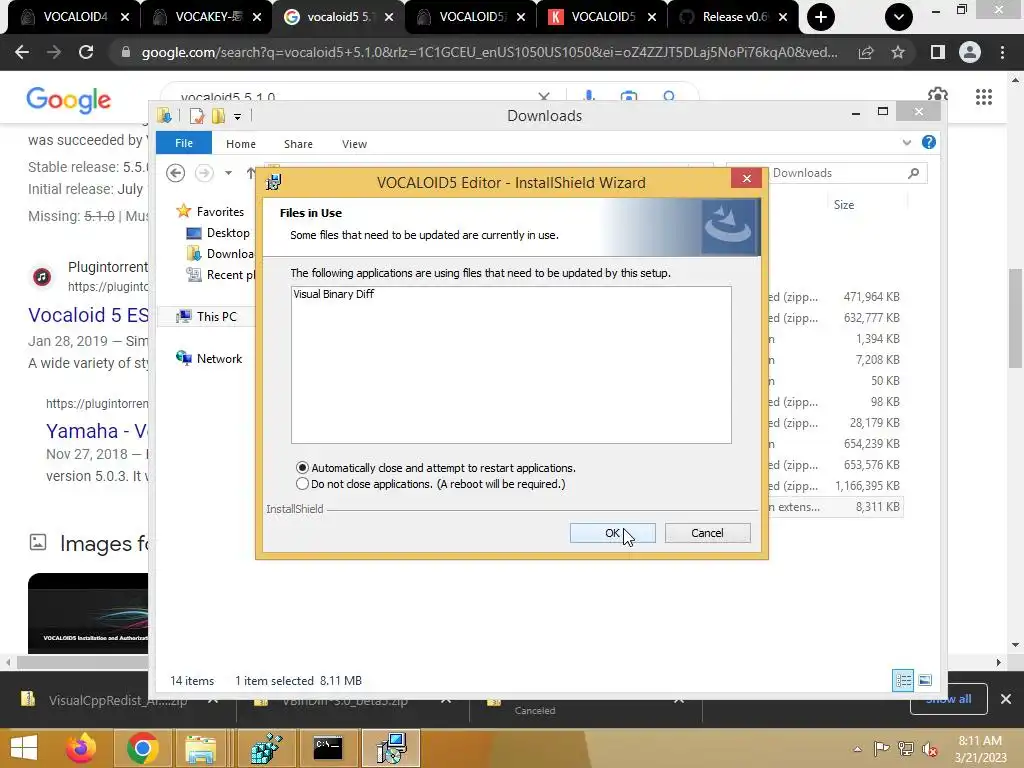Open Google apps grid
This screenshot has width=1024, height=768.
point(984,97)
